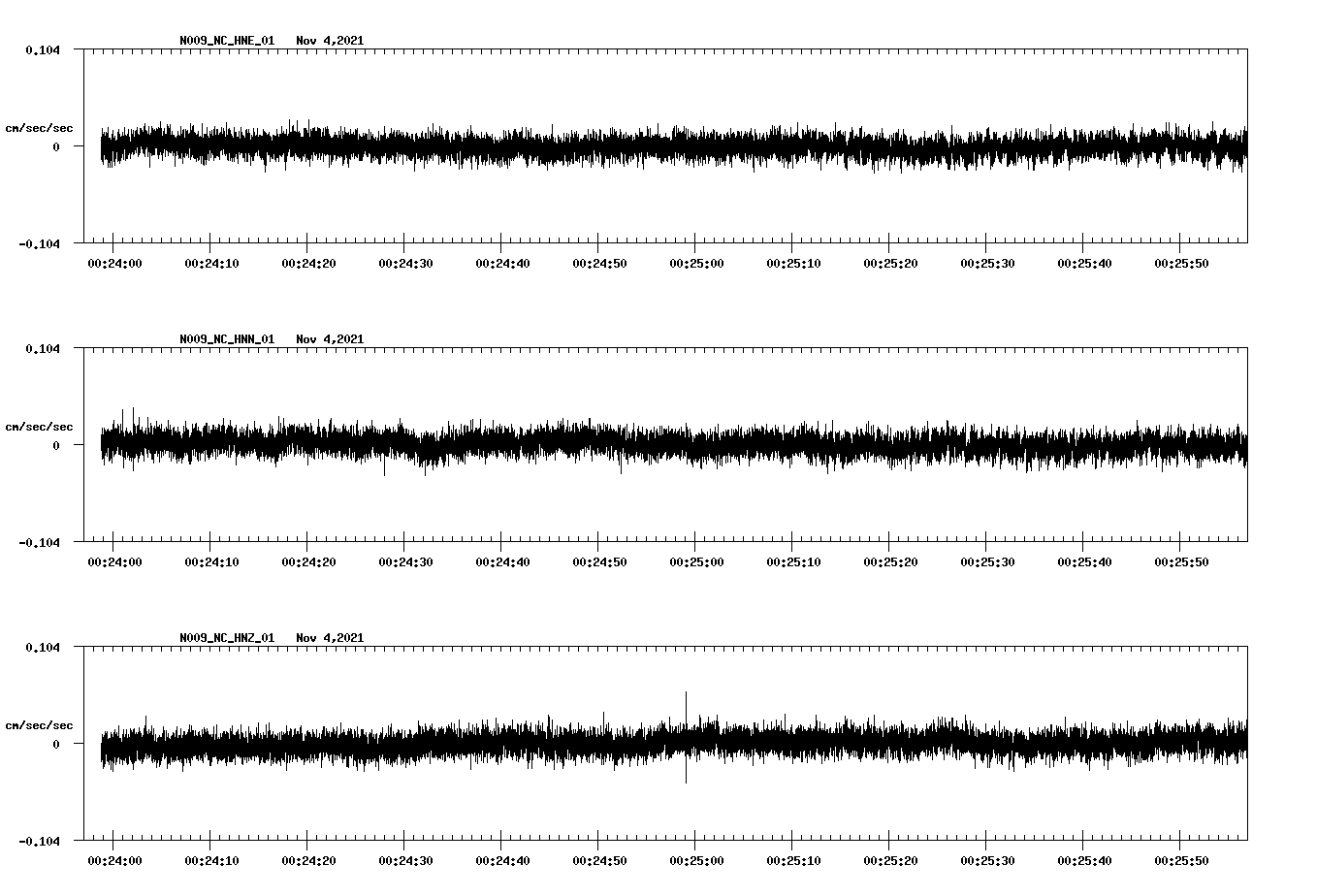
Task: Click 00:25:10 tick label on HNZ plot
Action: (x=793, y=861)
